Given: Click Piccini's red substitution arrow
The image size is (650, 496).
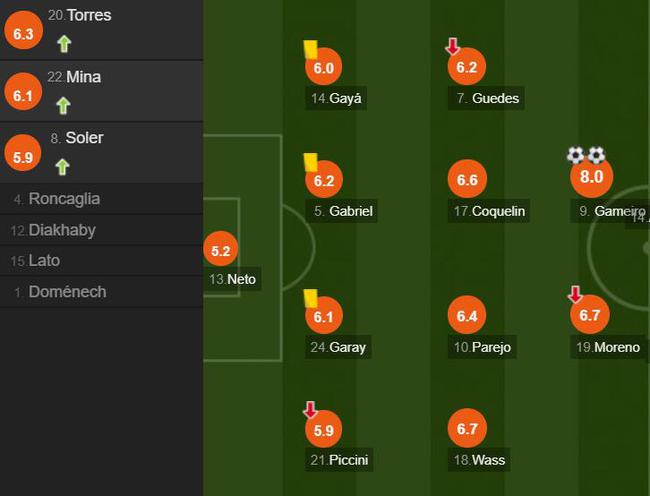Looking at the screenshot, I should (310, 409).
